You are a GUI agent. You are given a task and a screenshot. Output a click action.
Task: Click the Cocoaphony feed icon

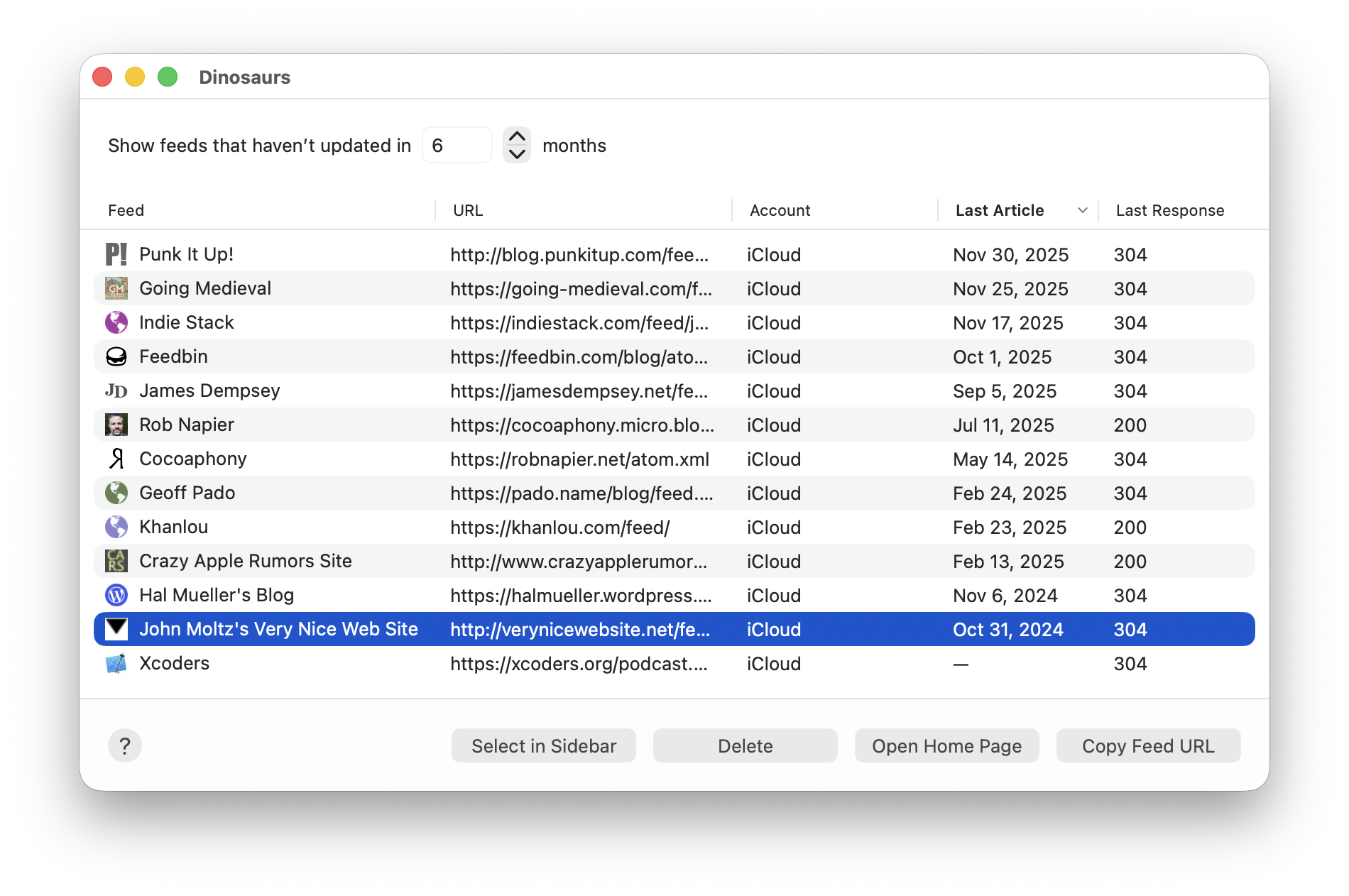116,459
